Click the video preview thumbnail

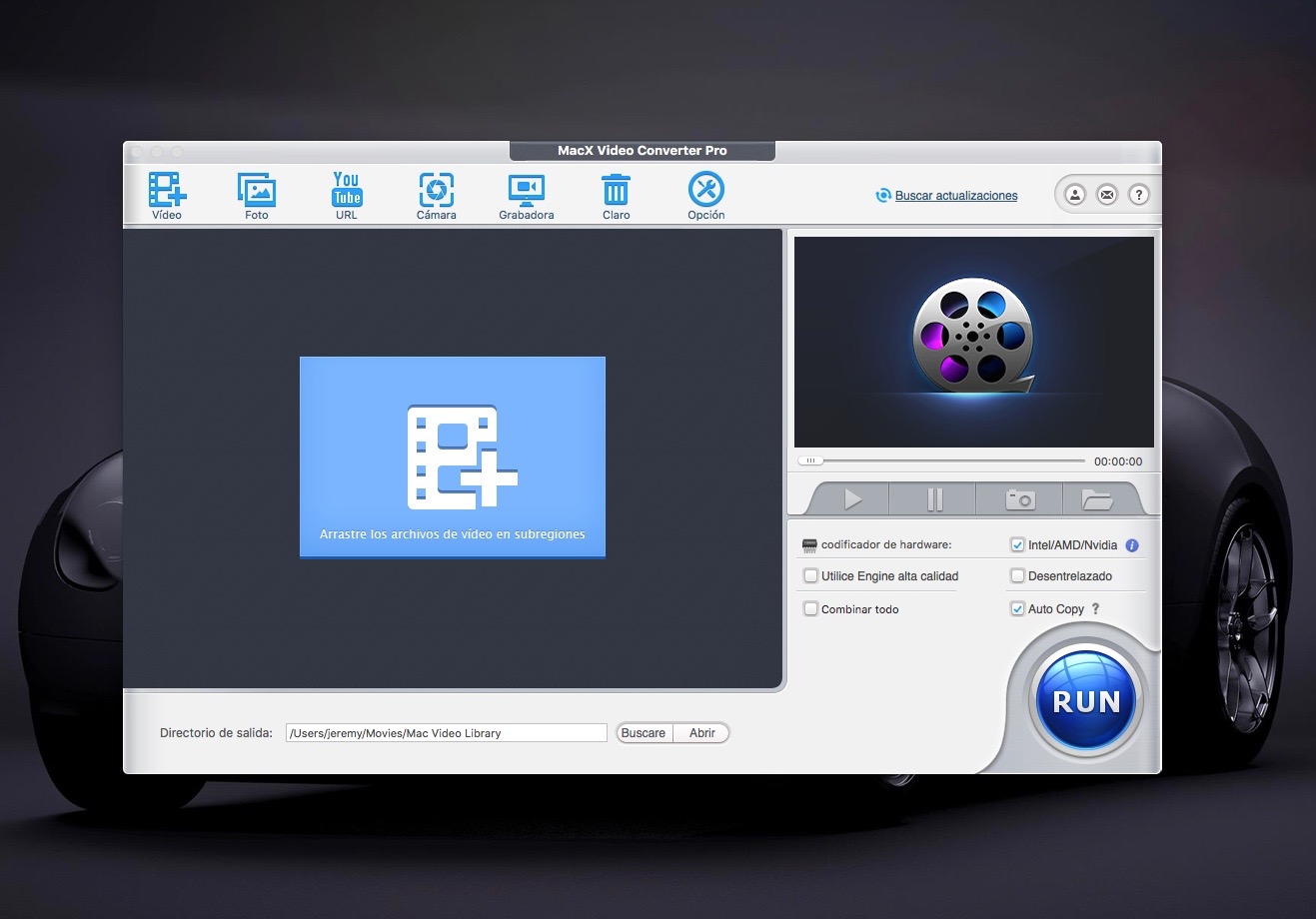(x=974, y=342)
